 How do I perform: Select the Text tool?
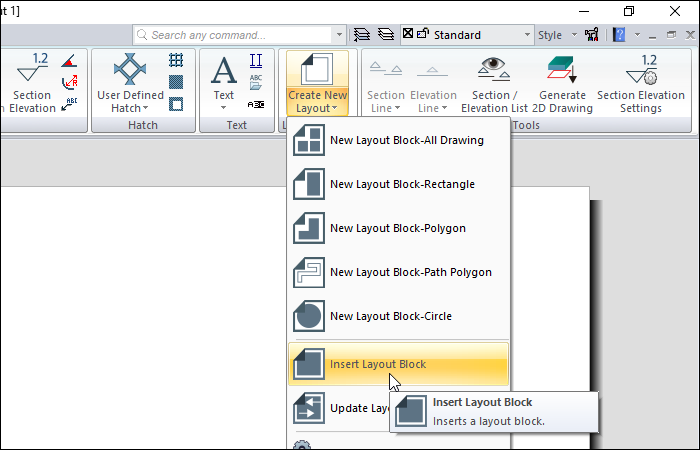pos(224,80)
